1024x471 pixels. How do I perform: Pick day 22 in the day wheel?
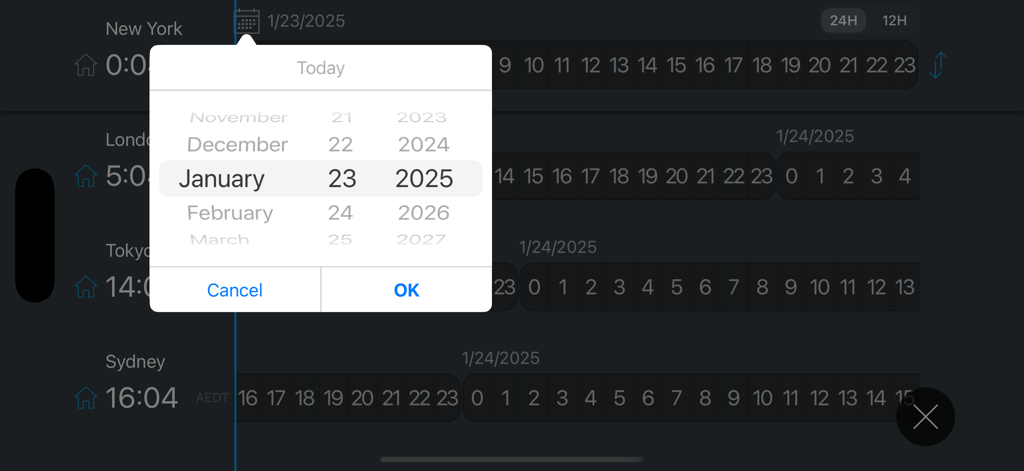pyautogui.click(x=341, y=145)
